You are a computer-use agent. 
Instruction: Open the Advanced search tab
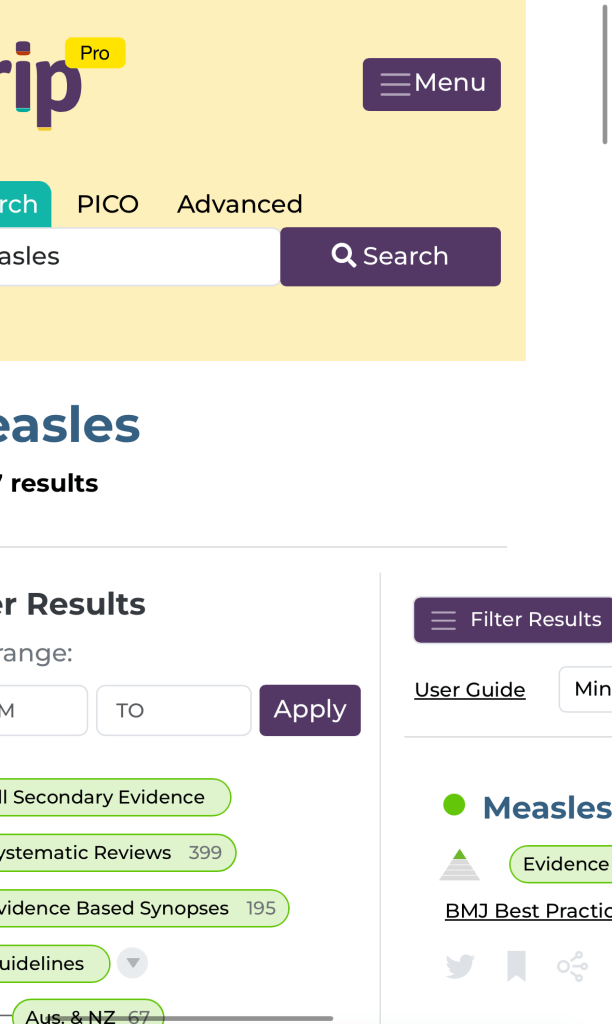click(239, 204)
